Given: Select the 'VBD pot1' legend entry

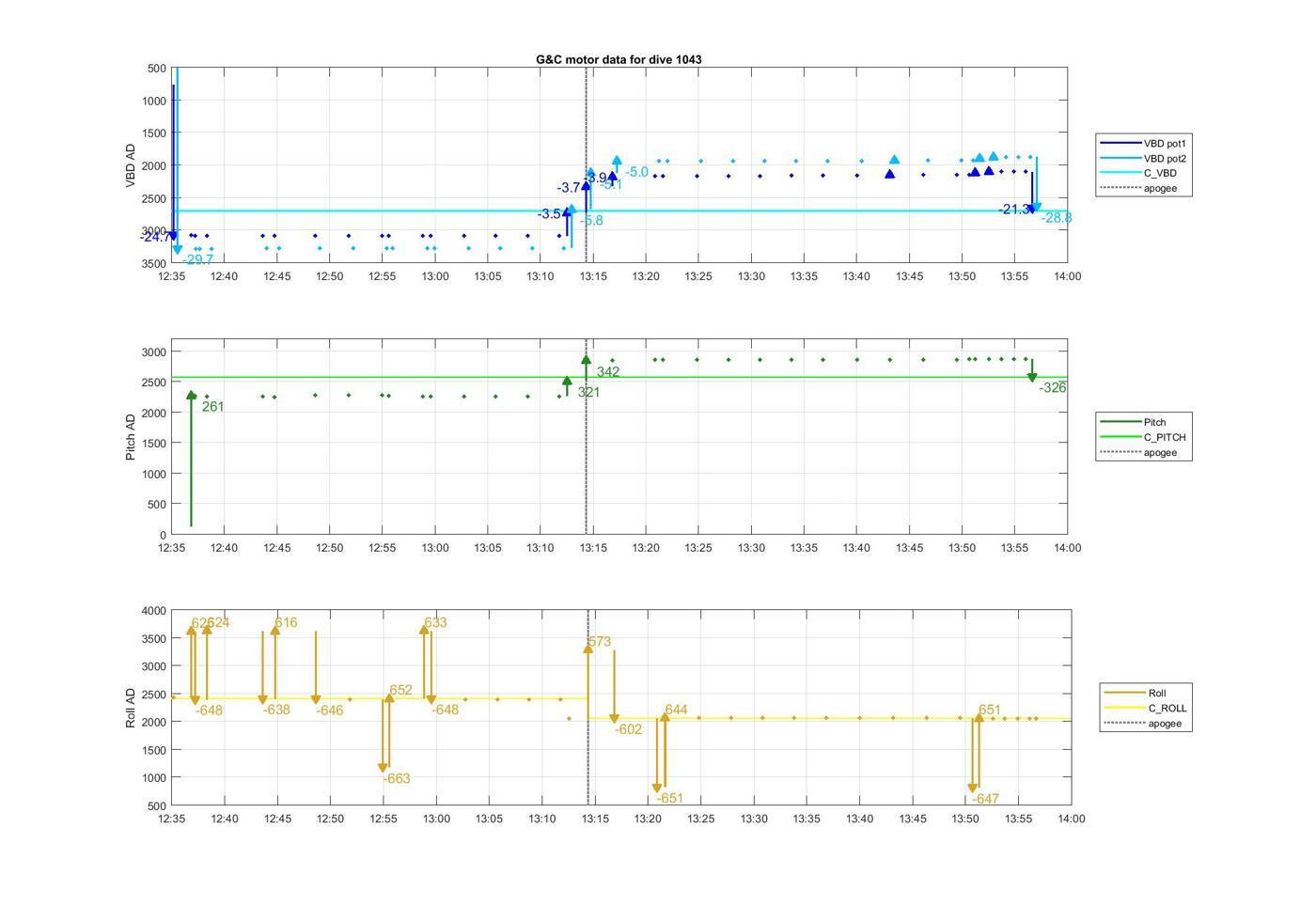Looking at the screenshot, I should [1143, 144].
